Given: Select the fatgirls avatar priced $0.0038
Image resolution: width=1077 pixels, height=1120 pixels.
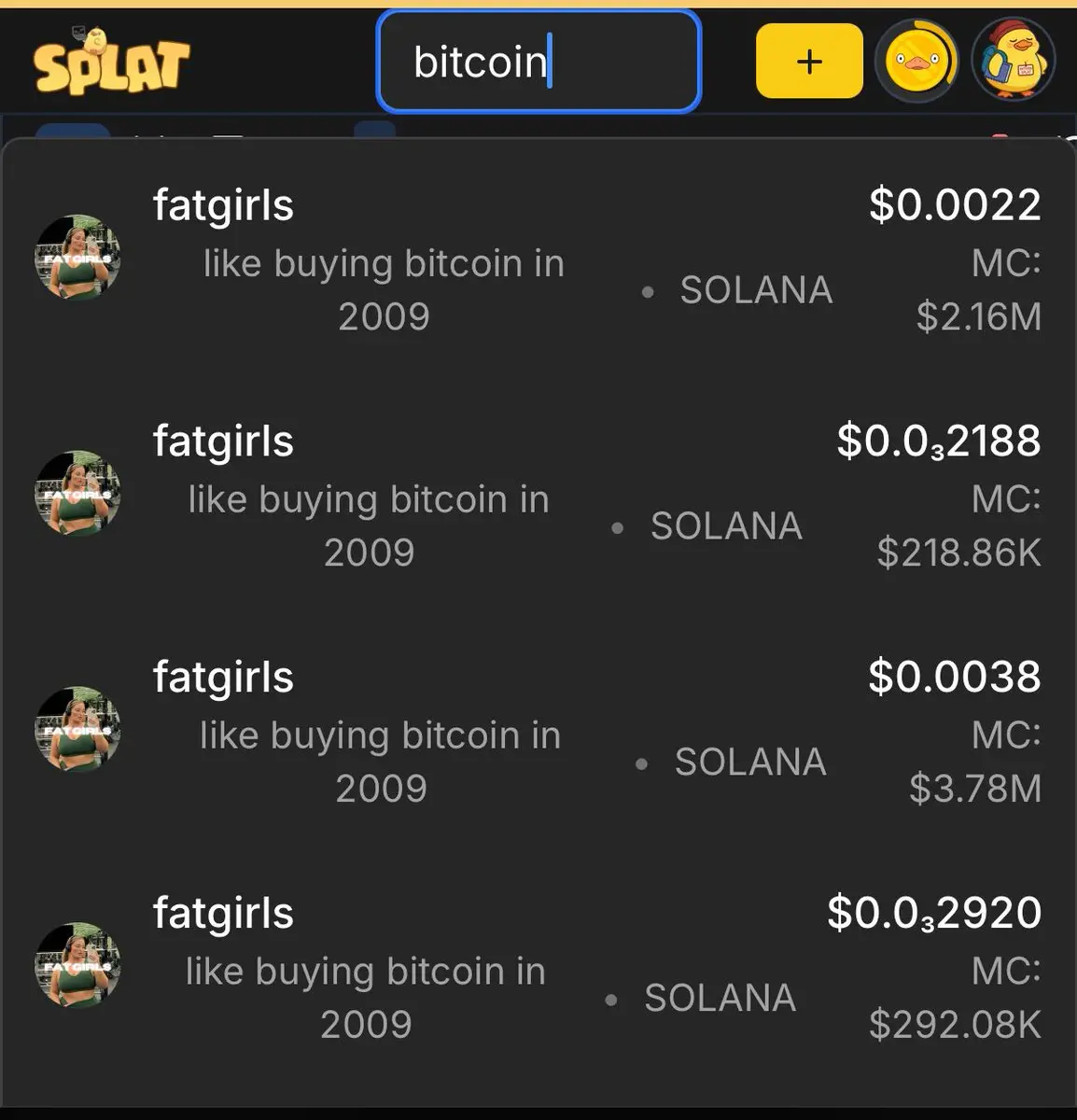Looking at the screenshot, I should (x=77, y=731).
